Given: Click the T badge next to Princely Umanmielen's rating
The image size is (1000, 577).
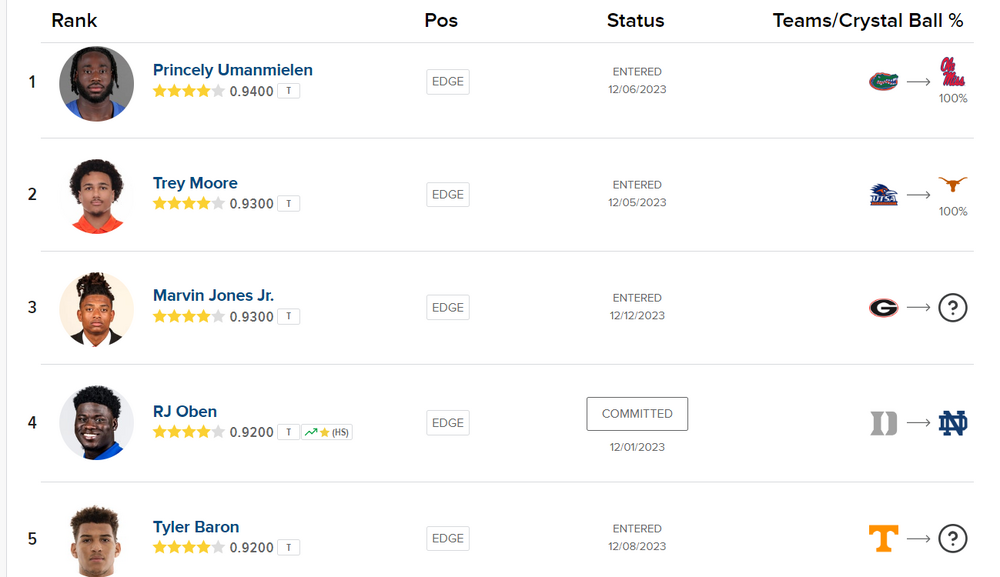Looking at the screenshot, I should click(289, 91).
